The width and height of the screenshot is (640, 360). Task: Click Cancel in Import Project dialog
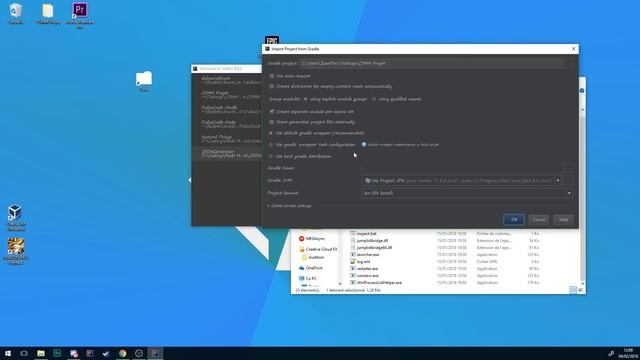click(x=539, y=220)
